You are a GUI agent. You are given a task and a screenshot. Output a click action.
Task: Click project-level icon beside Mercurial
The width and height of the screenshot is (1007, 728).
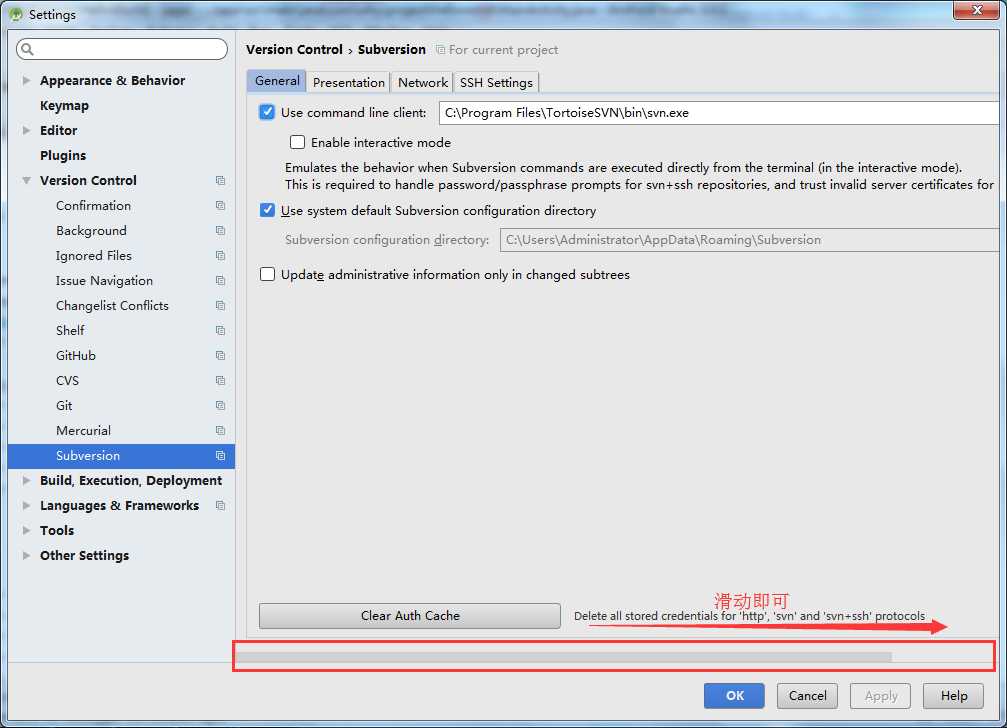pos(220,431)
